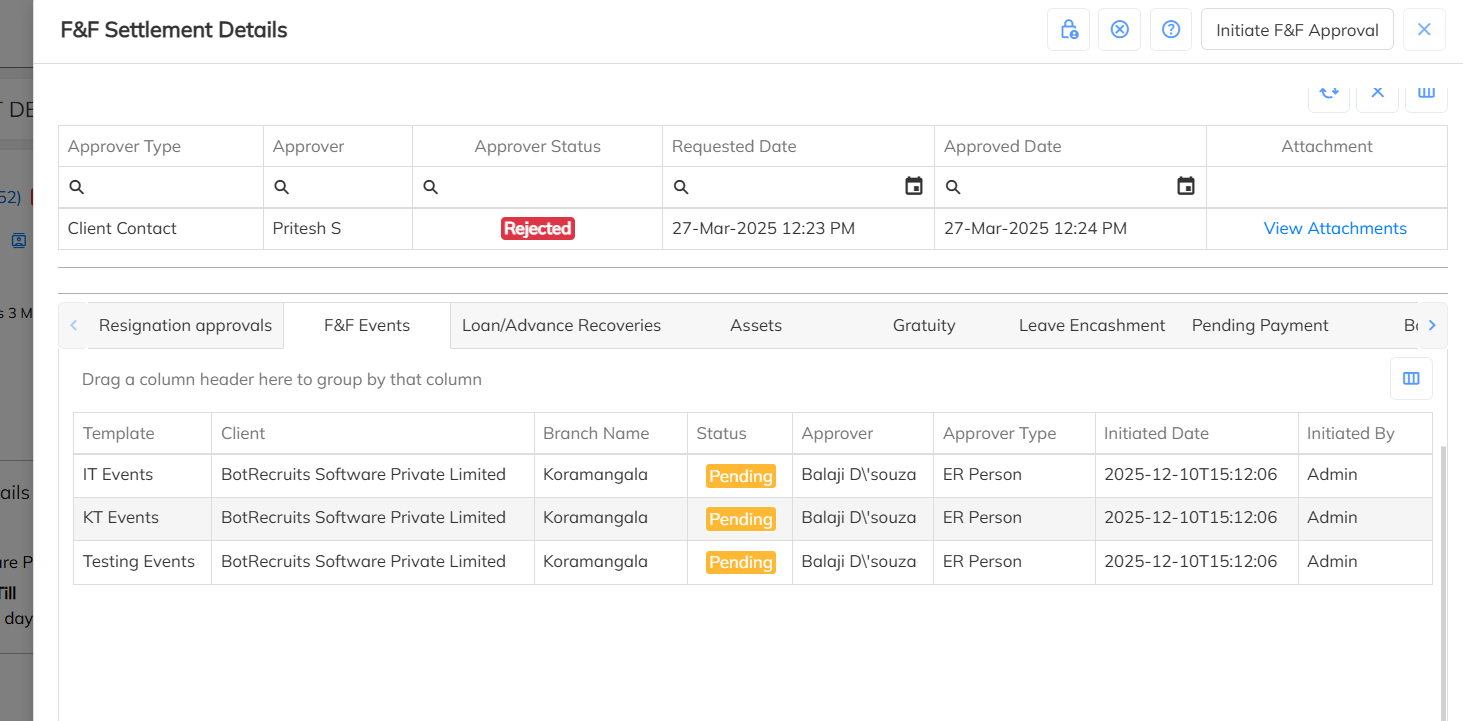Viewport: 1463px width, 721px height.
Task: Click search icon in Approver Type filter
Action: (x=77, y=187)
